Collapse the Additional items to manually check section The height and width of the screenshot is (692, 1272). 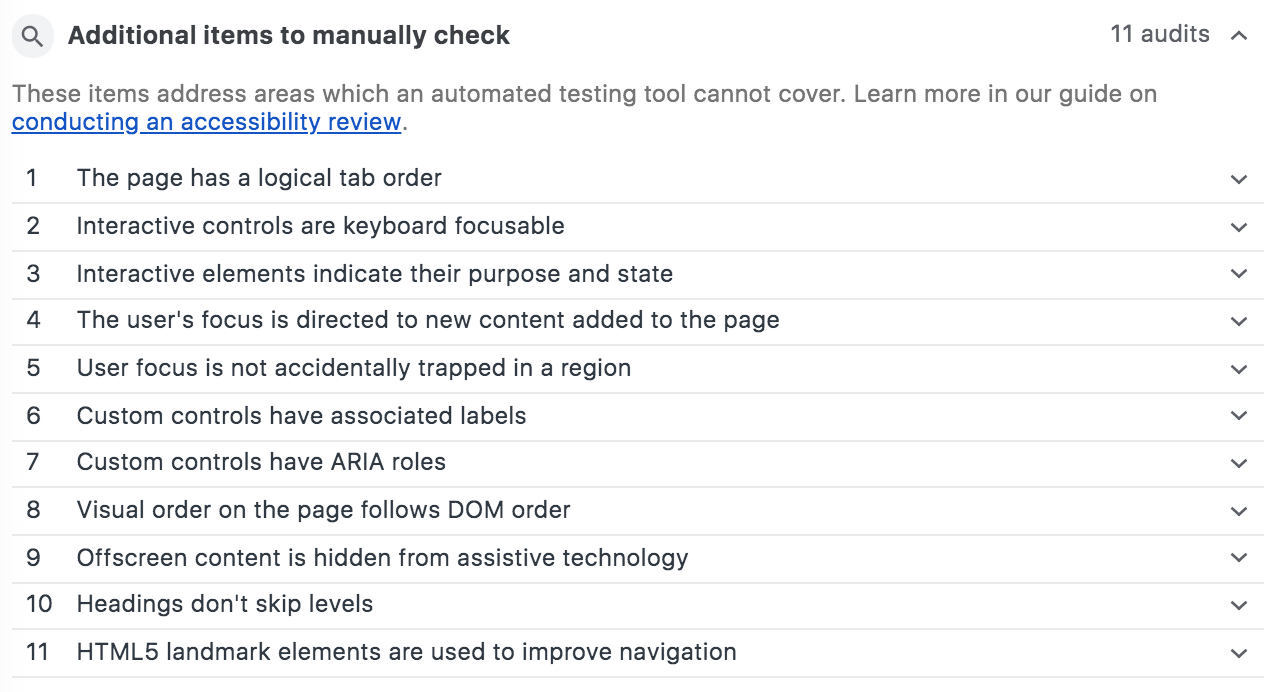(1237, 33)
